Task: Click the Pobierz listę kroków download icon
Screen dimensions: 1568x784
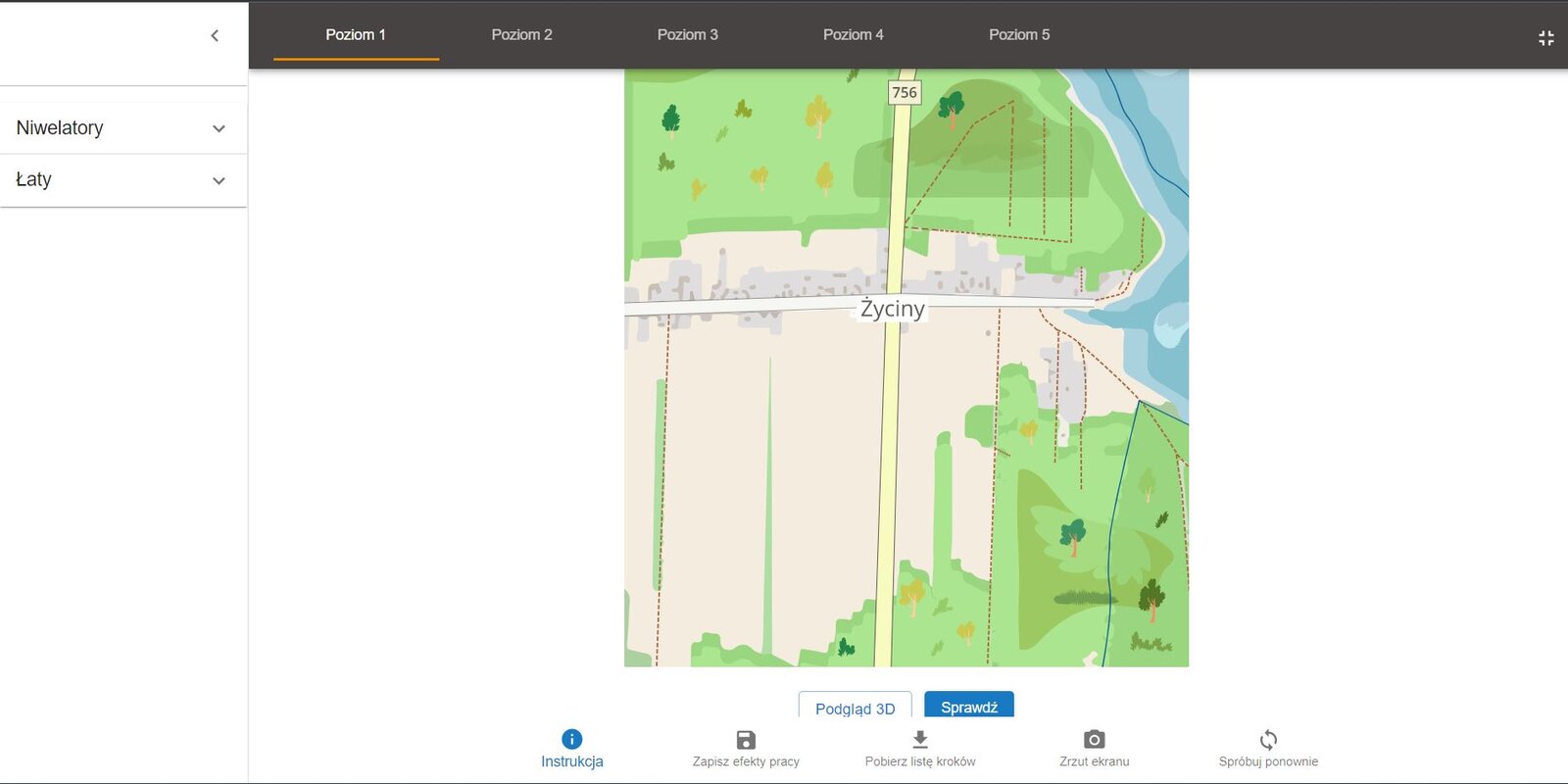Action: tap(919, 739)
